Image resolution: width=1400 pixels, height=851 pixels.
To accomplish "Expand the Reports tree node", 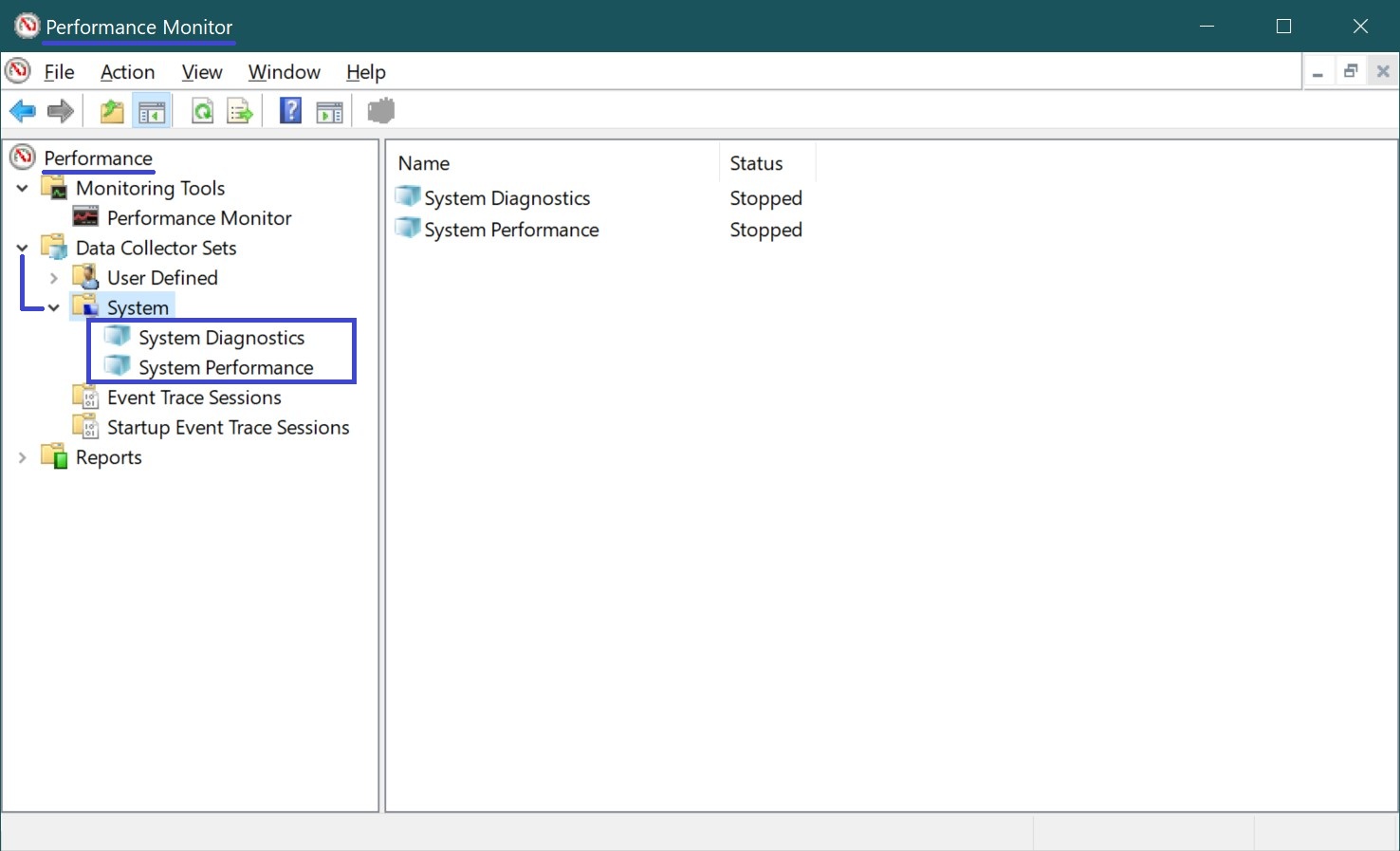I will click(22, 457).
